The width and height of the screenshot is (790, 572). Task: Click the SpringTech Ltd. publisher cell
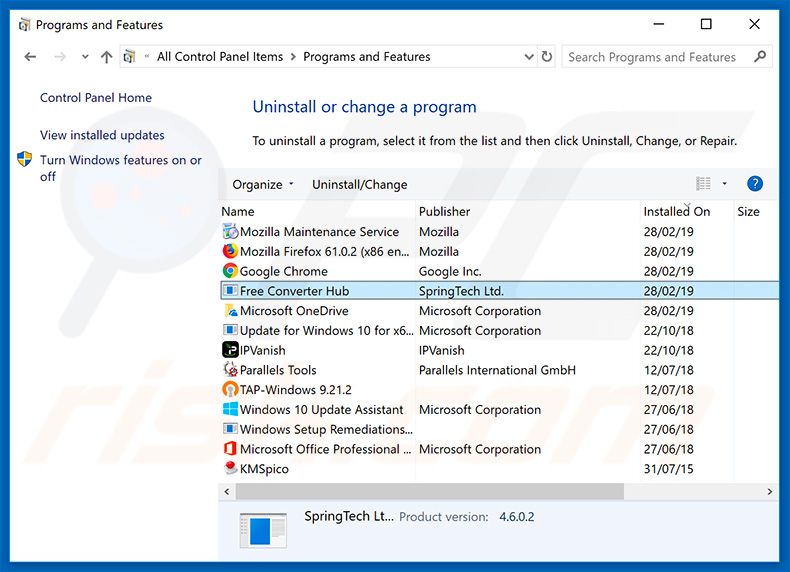(461, 291)
